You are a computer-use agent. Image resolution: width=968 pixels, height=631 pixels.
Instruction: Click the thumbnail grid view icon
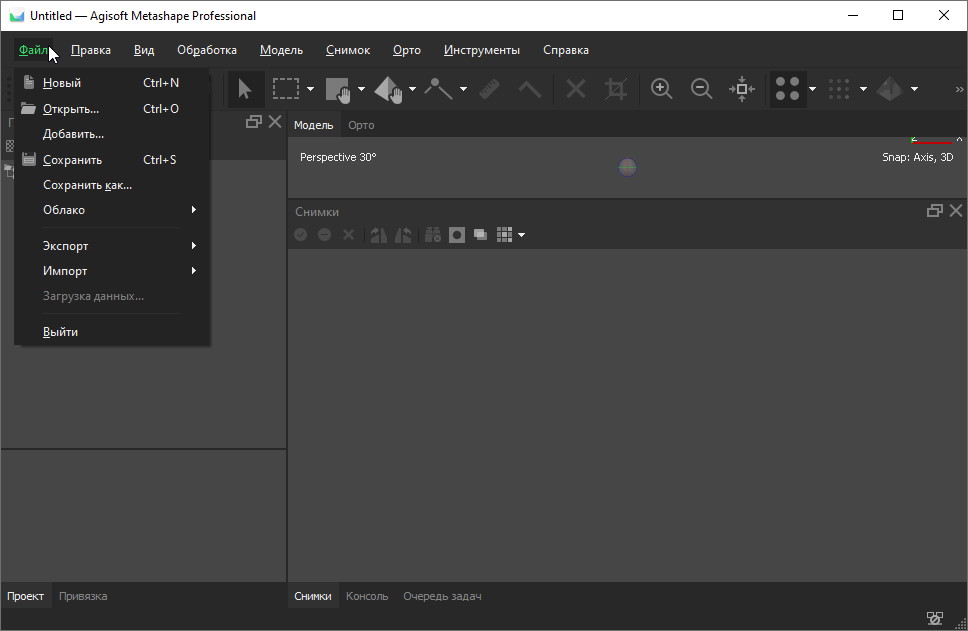504,235
